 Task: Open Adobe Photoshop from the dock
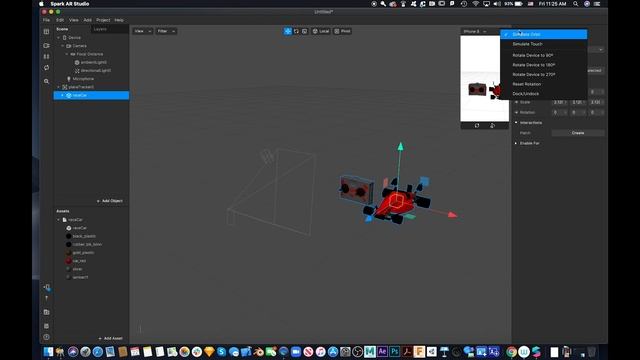click(x=395, y=351)
